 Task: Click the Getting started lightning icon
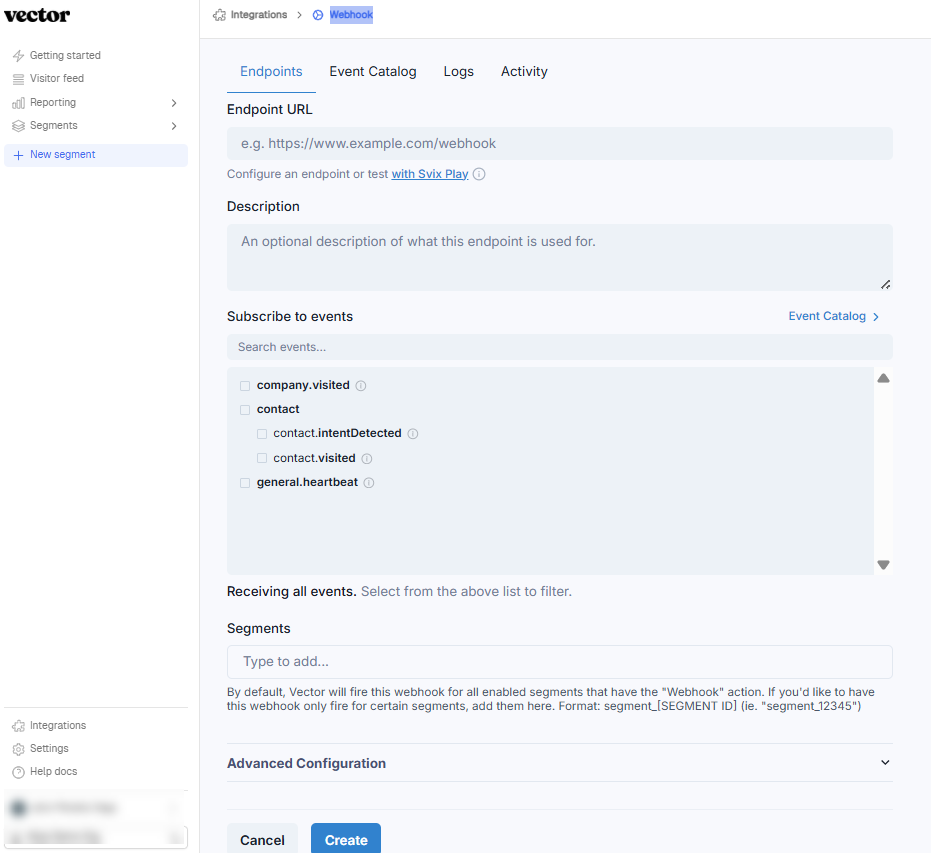click(18, 56)
